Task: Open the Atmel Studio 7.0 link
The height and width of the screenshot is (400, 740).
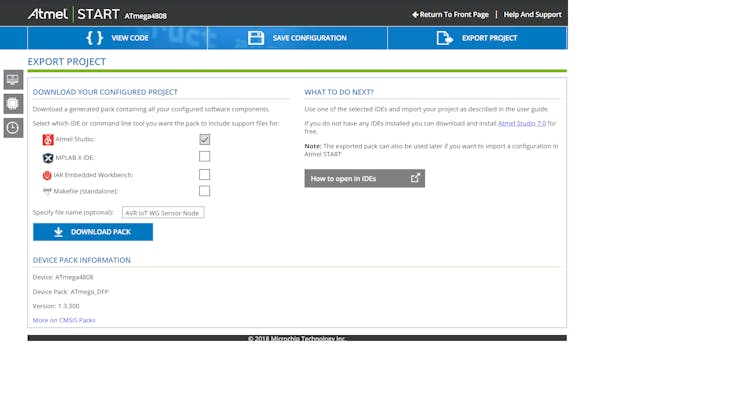Action: coord(521,123)
